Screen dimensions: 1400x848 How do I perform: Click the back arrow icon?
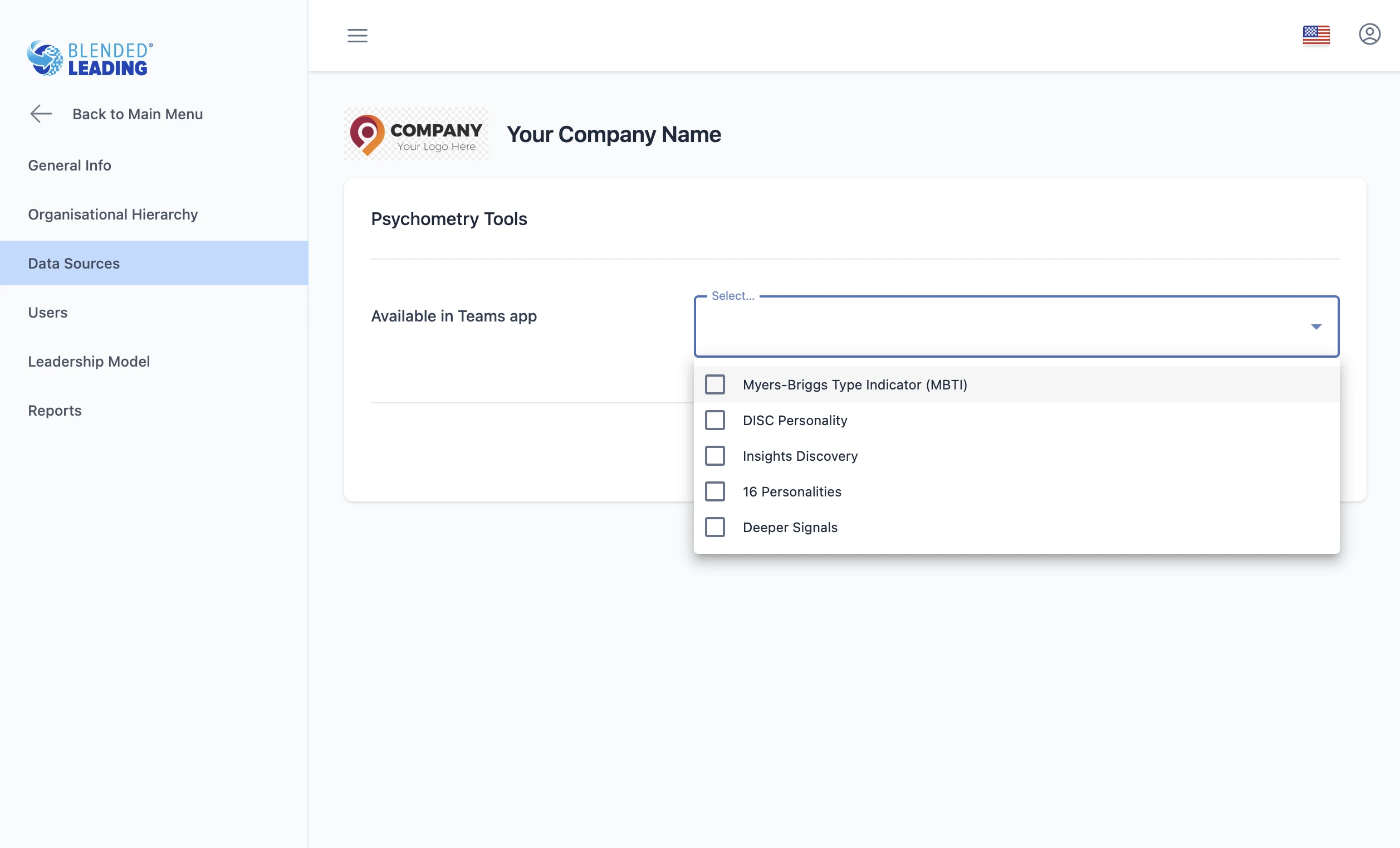pyautogui.click(x=41, y=114)
